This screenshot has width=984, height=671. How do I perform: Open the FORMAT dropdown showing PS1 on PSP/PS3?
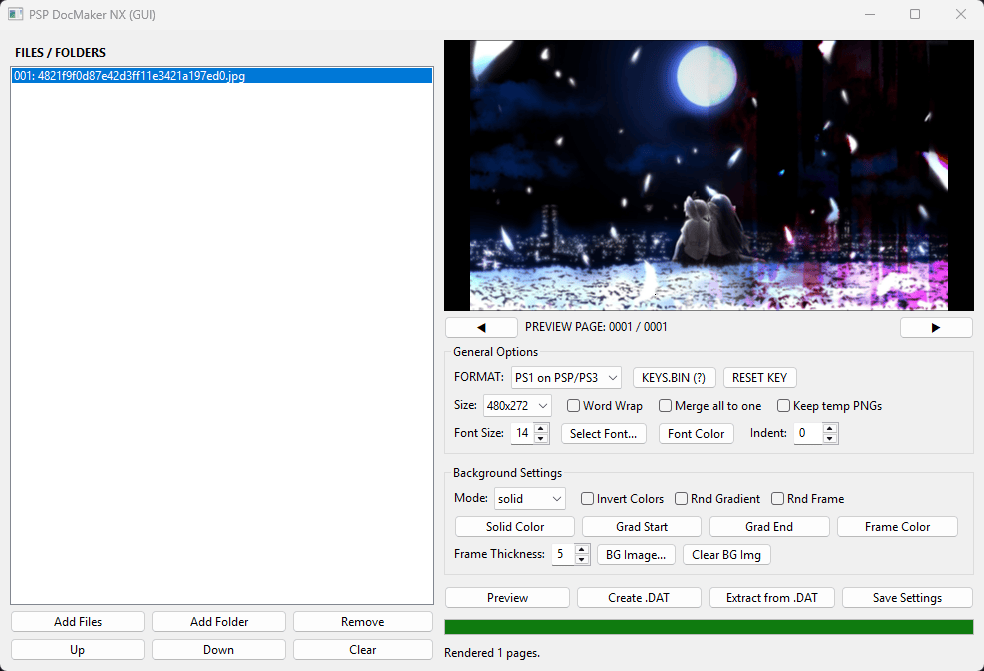point(567,378)
